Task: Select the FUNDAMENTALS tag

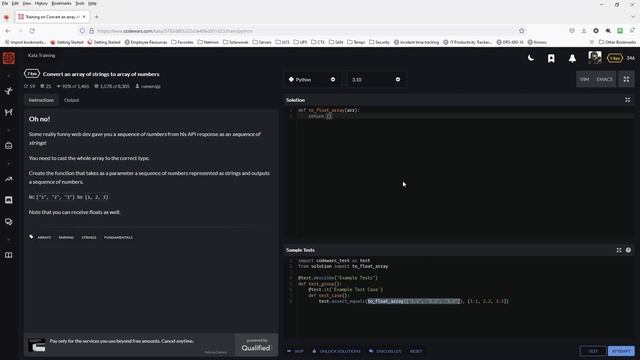Action: [118, 237]
